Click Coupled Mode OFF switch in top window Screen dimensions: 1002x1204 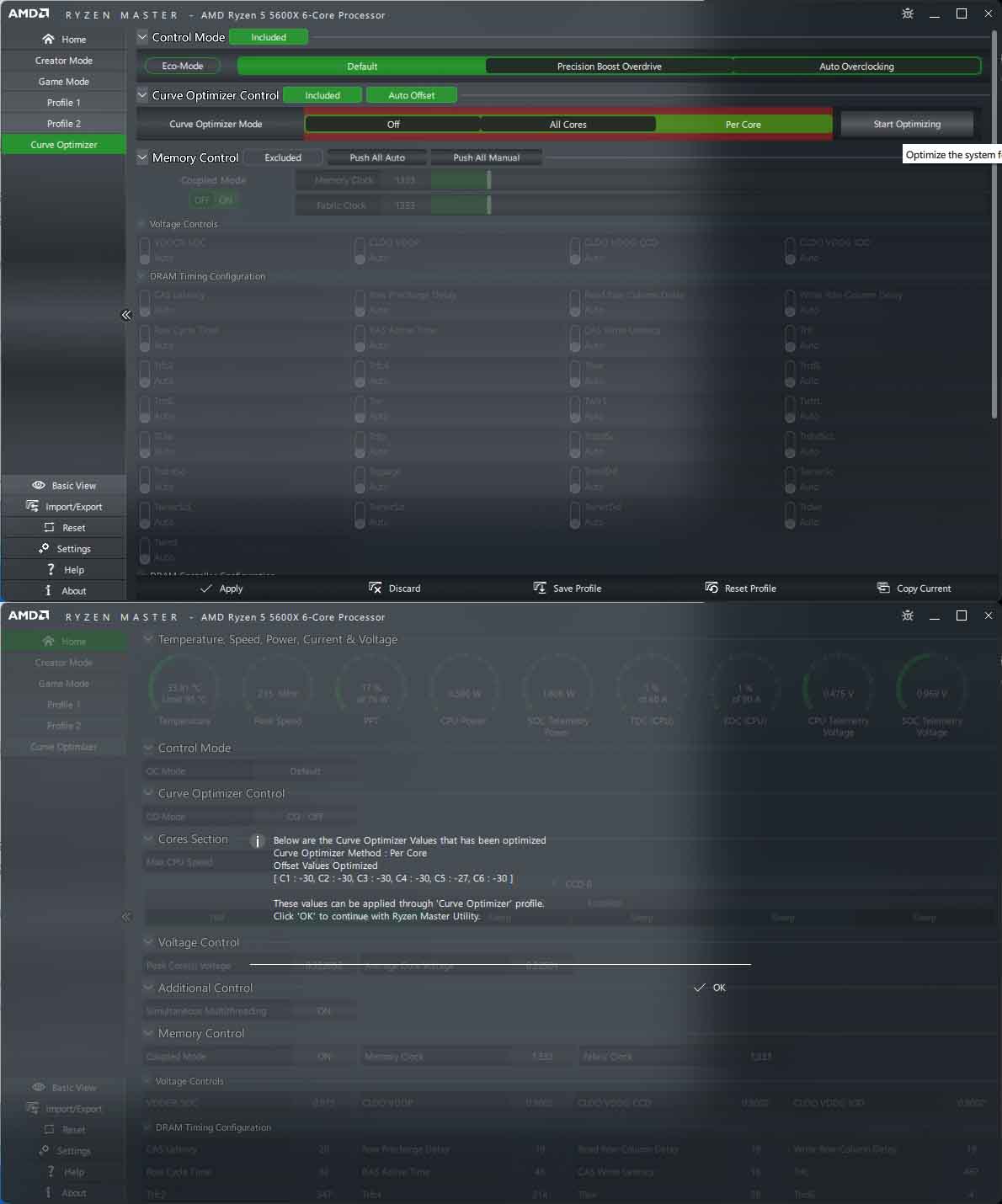point(202,200)
